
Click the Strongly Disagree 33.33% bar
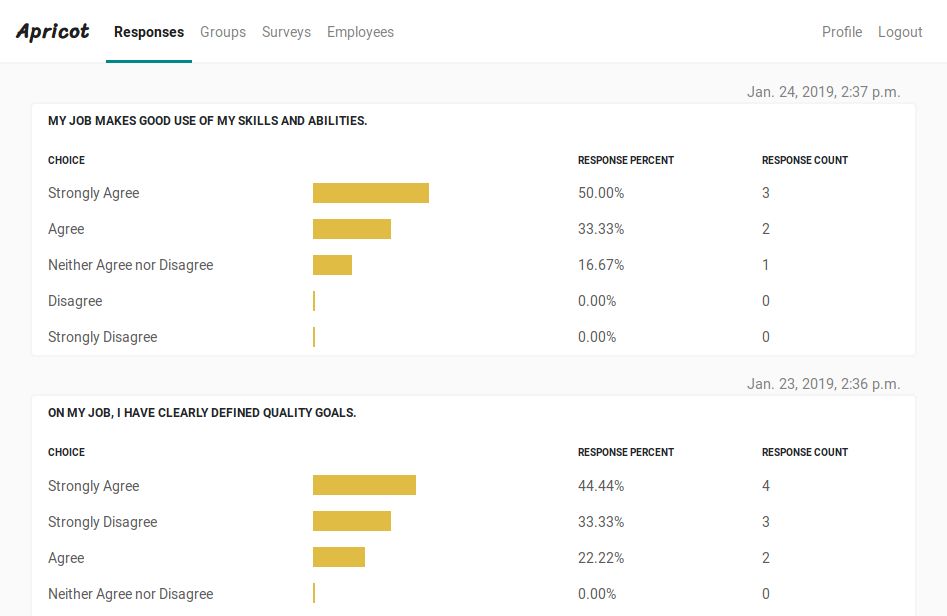tap(352, 522)
